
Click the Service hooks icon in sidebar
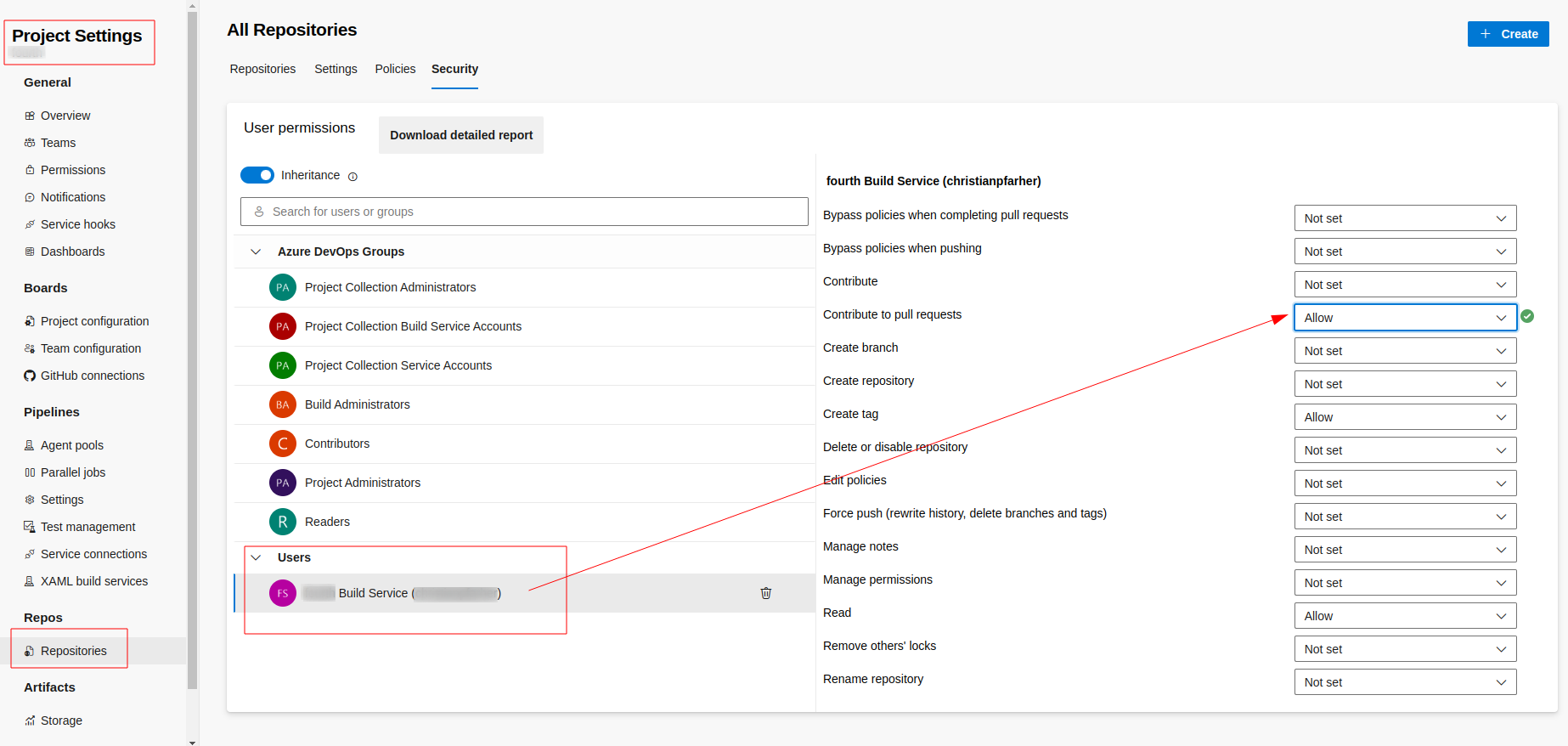[x=30, y=224]
